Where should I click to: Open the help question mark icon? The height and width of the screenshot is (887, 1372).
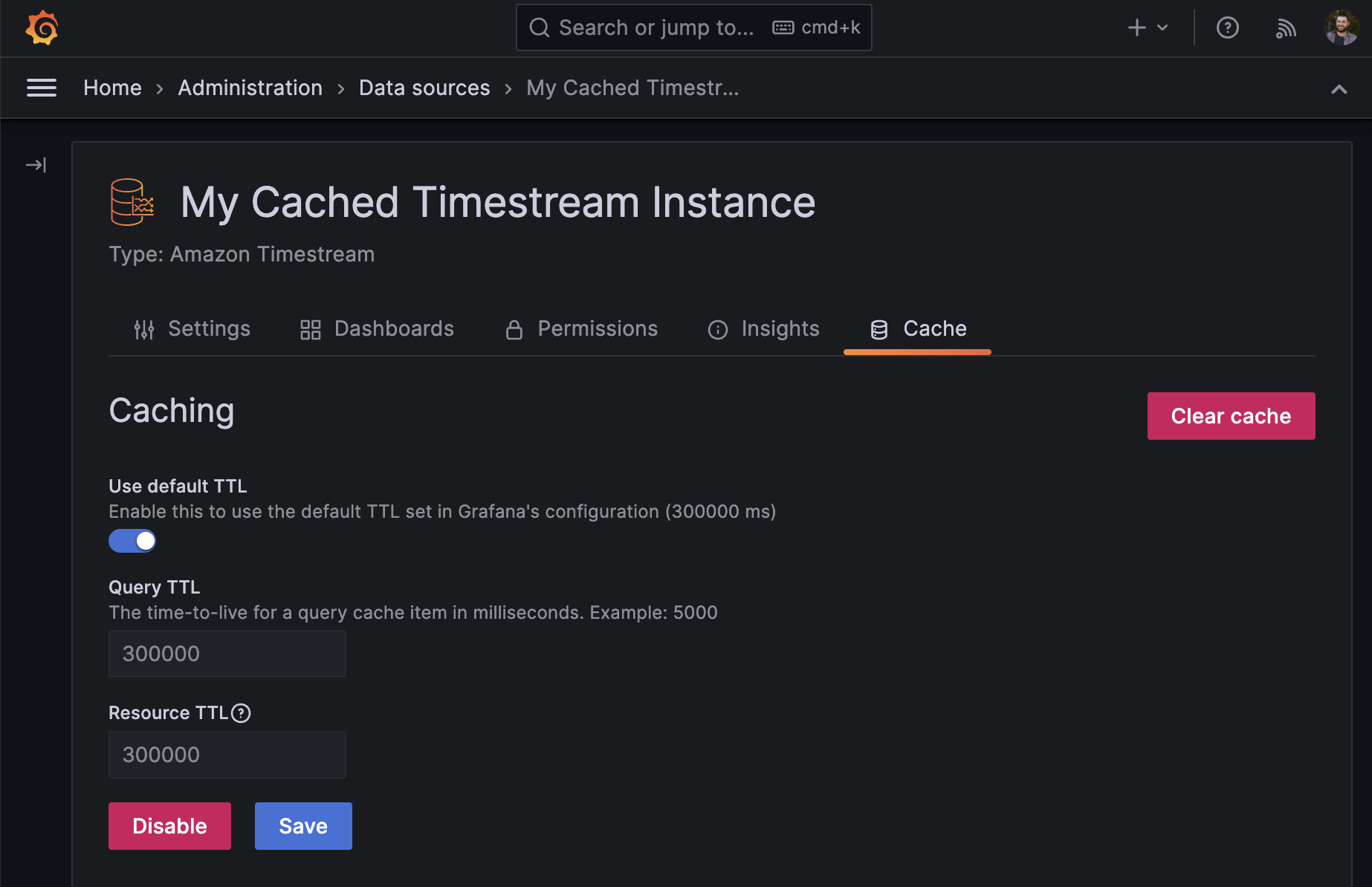[1227, 28]
